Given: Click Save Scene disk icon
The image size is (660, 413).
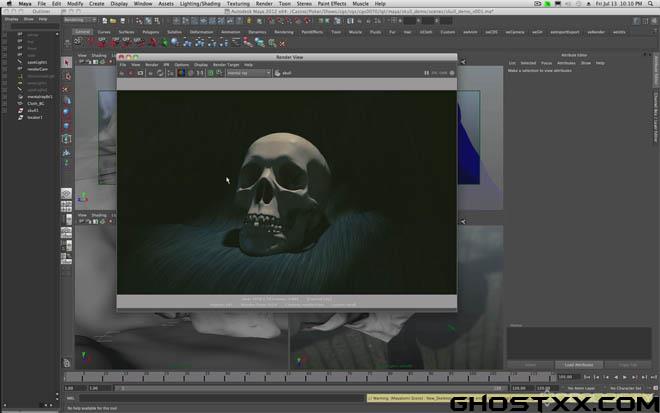Looking at the screenshot, I should [x=122, y=21].
